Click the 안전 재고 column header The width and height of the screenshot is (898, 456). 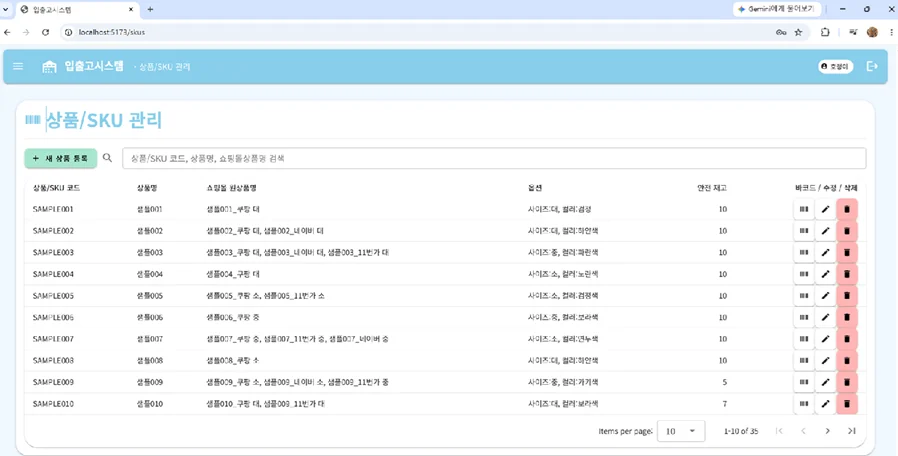tap(712, 188)
